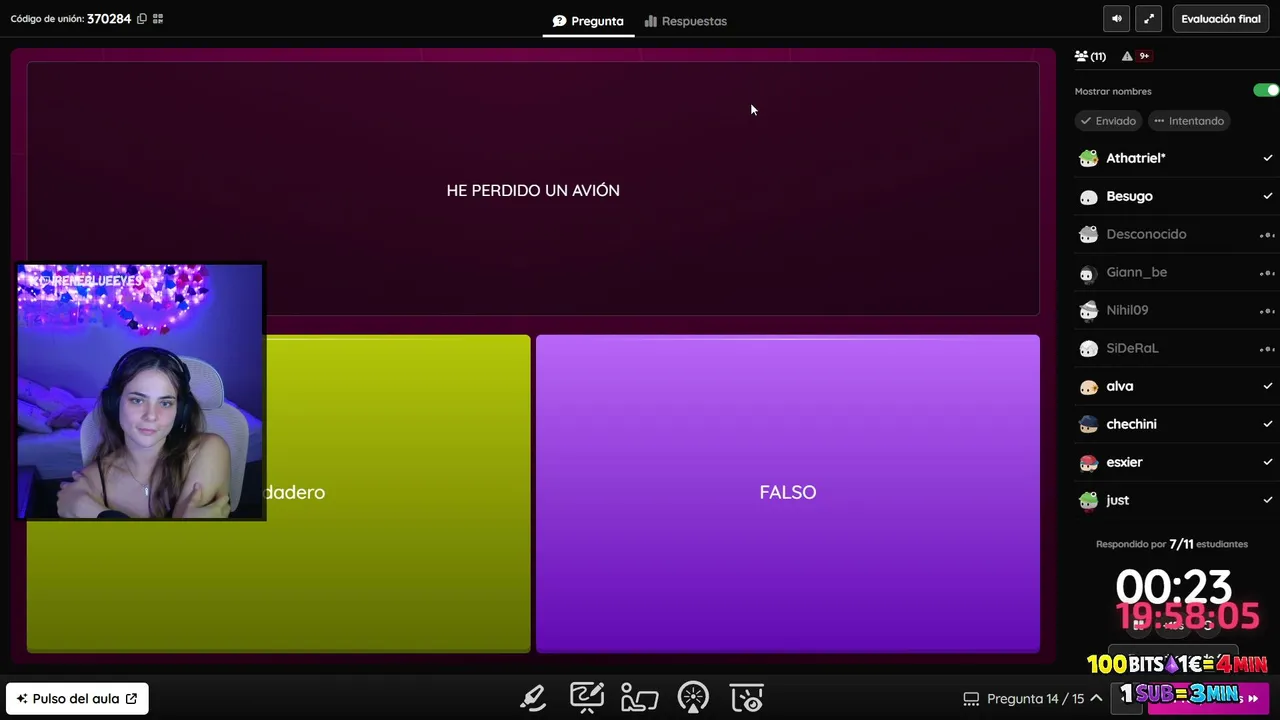
Task: Click the 00:23 countdown timer
Action: (x=1174, y=586)
